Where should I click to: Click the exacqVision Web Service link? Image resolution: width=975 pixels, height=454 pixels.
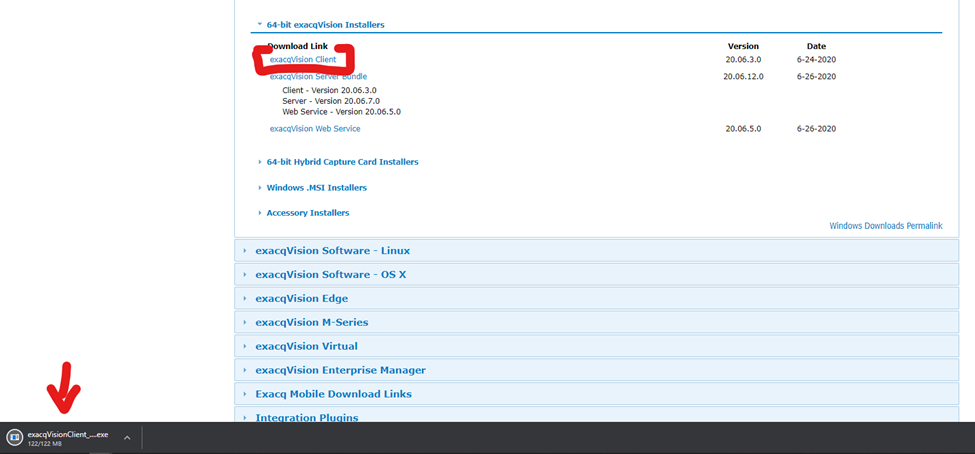click(x=315, y=129)
